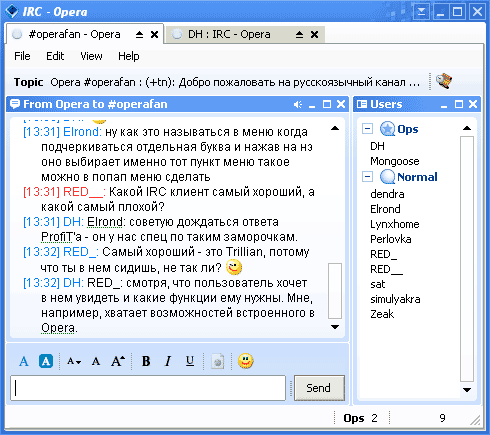Click the Opera diamond icon in title bar
490x435 pixels.
12,11
